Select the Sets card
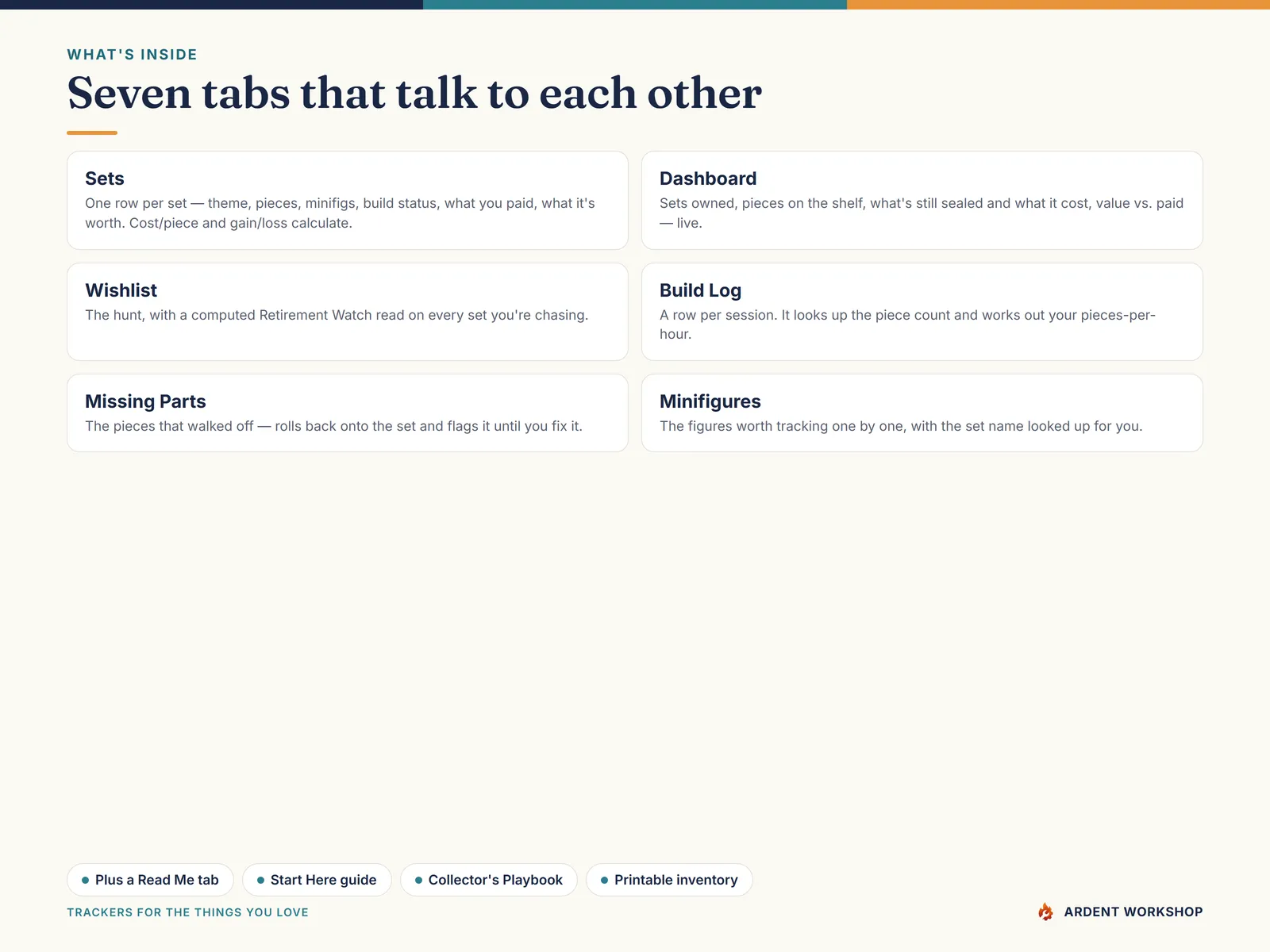Screen dimensions: 1270x952 (348, 200)
